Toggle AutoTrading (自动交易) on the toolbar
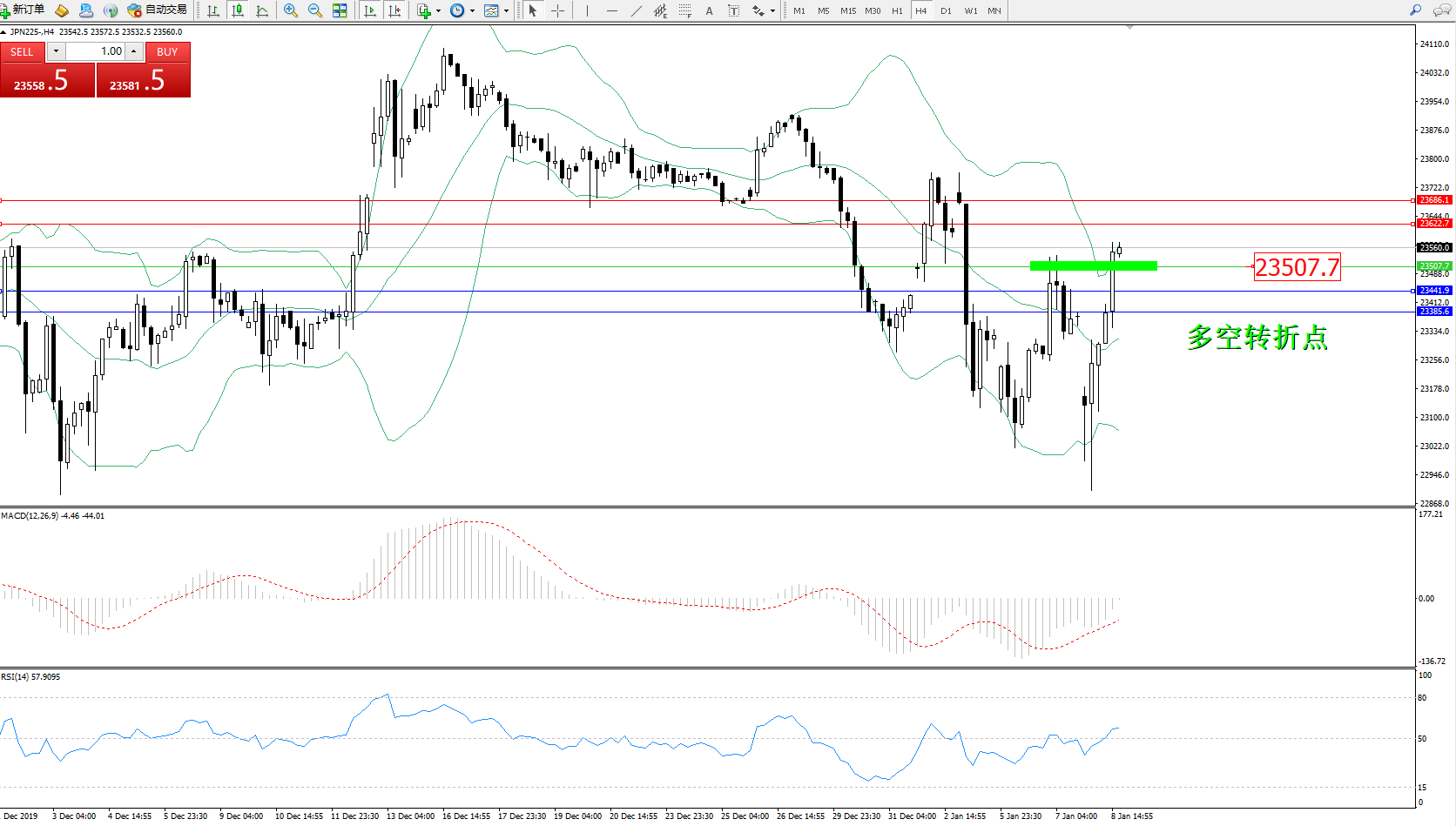Viewport: 1456px width, 826px height. [x=158, y=10]
